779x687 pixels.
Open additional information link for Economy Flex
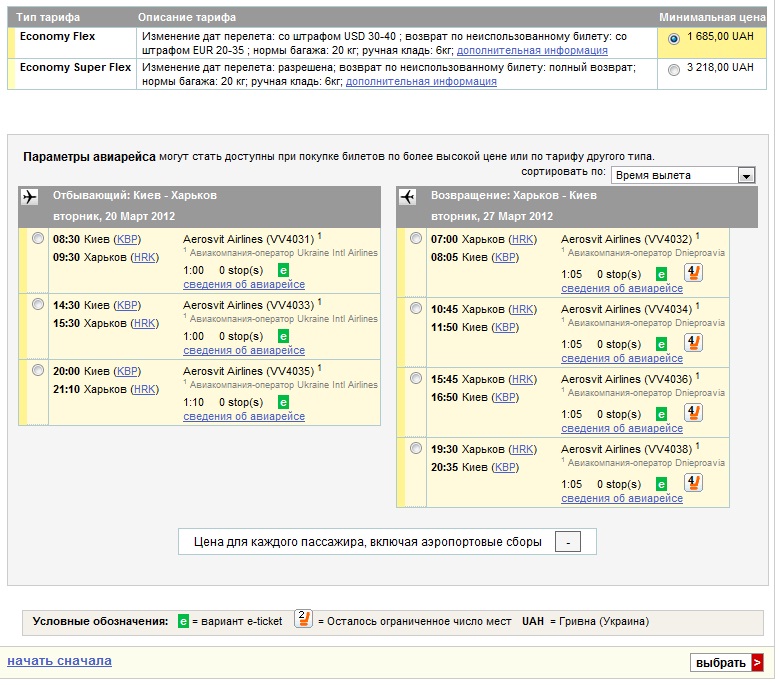pos(532,50)
